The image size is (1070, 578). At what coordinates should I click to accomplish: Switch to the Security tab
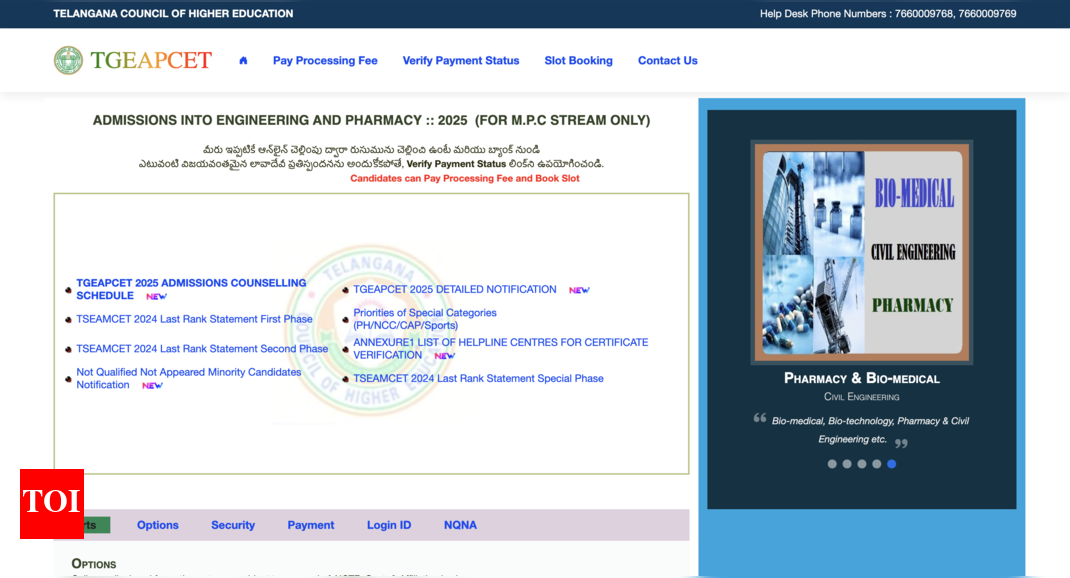coord(233,525)
